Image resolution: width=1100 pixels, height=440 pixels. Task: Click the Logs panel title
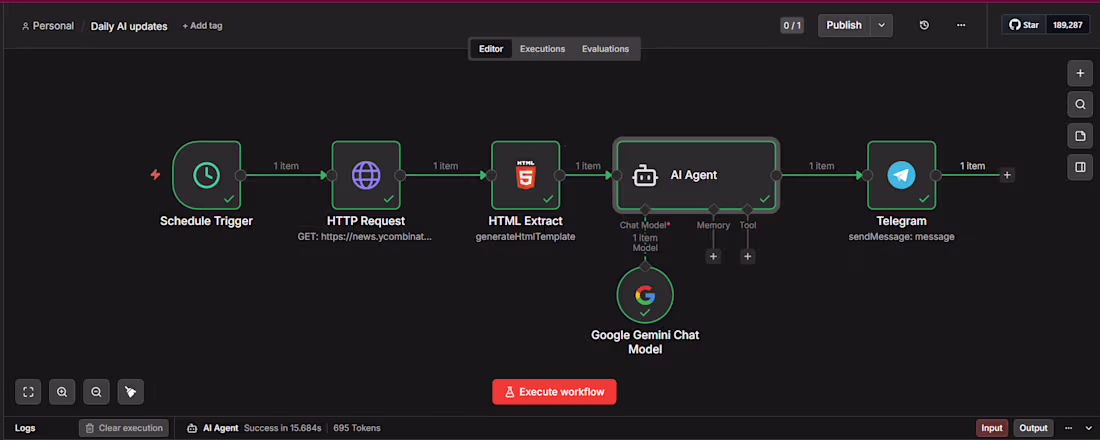pyautogui.click(x=25, y=427)
